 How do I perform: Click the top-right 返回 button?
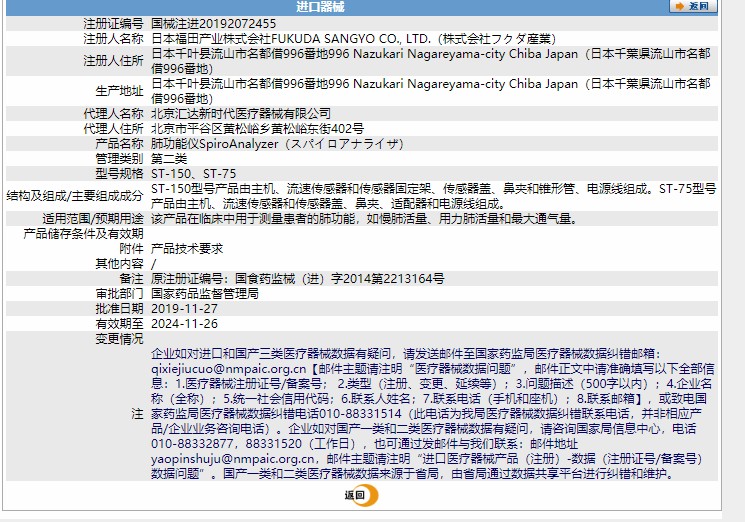(693, 6)
